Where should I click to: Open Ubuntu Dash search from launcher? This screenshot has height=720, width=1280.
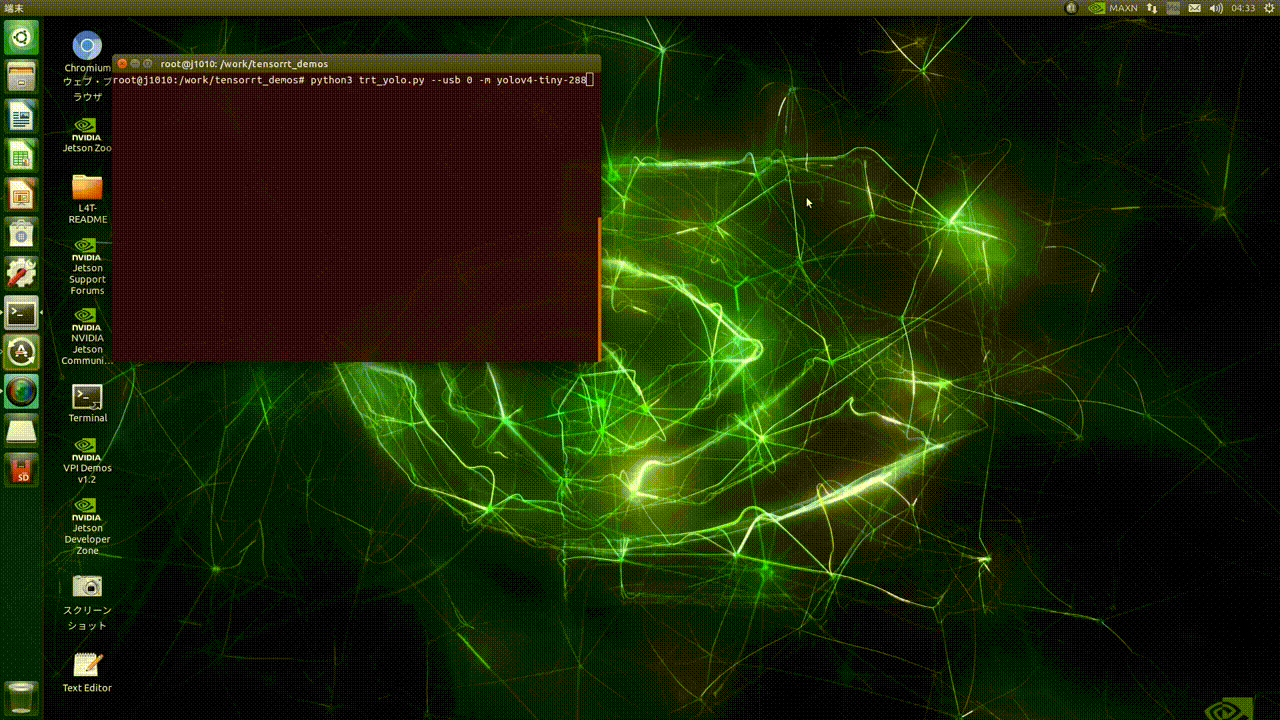coord(21,38)
